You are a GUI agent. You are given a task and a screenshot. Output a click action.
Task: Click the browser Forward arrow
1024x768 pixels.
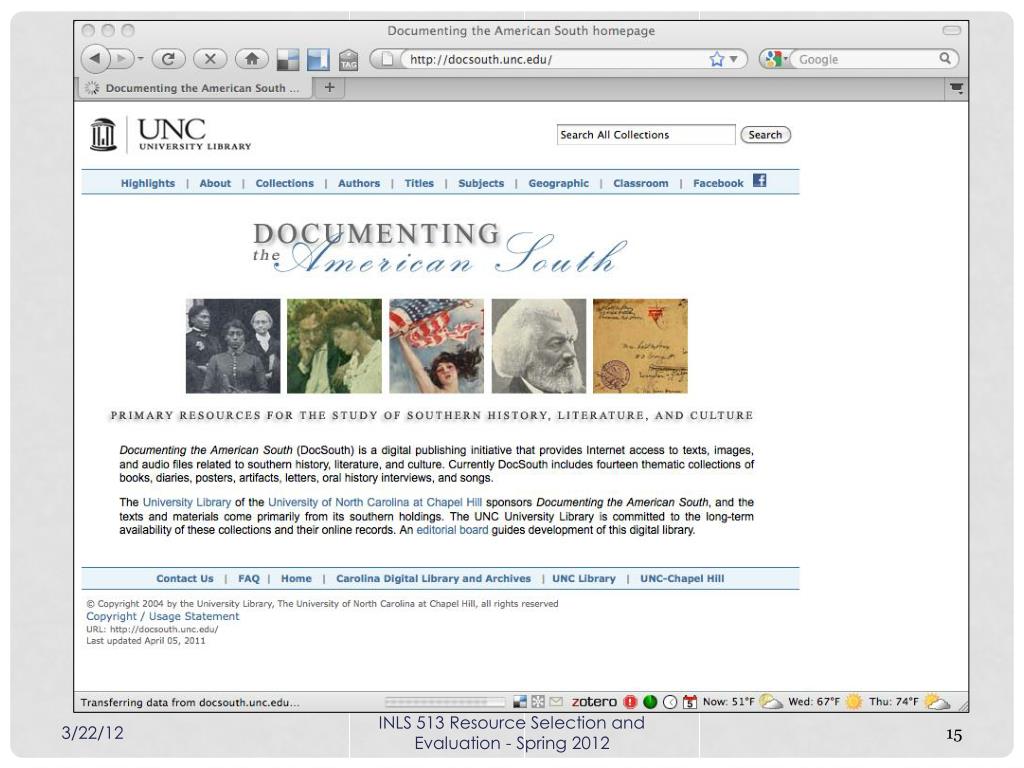click(121, 59)
